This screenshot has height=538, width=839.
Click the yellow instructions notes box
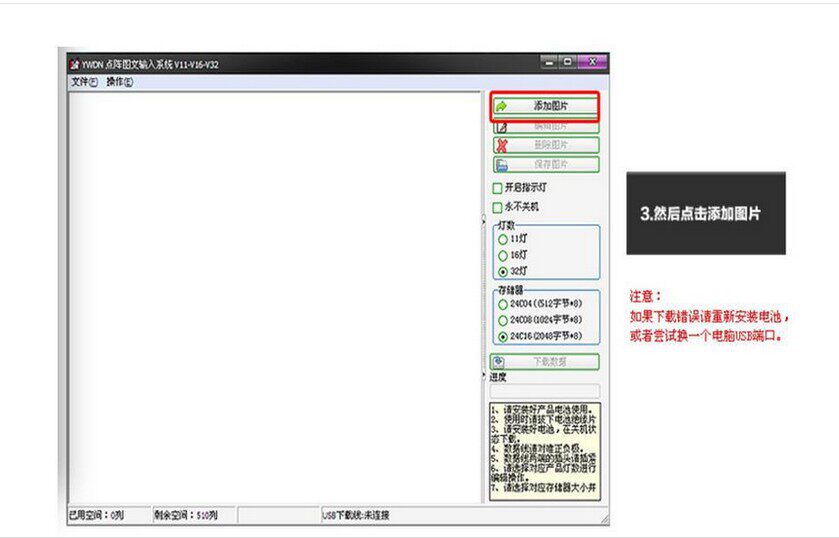pos(545,452)
